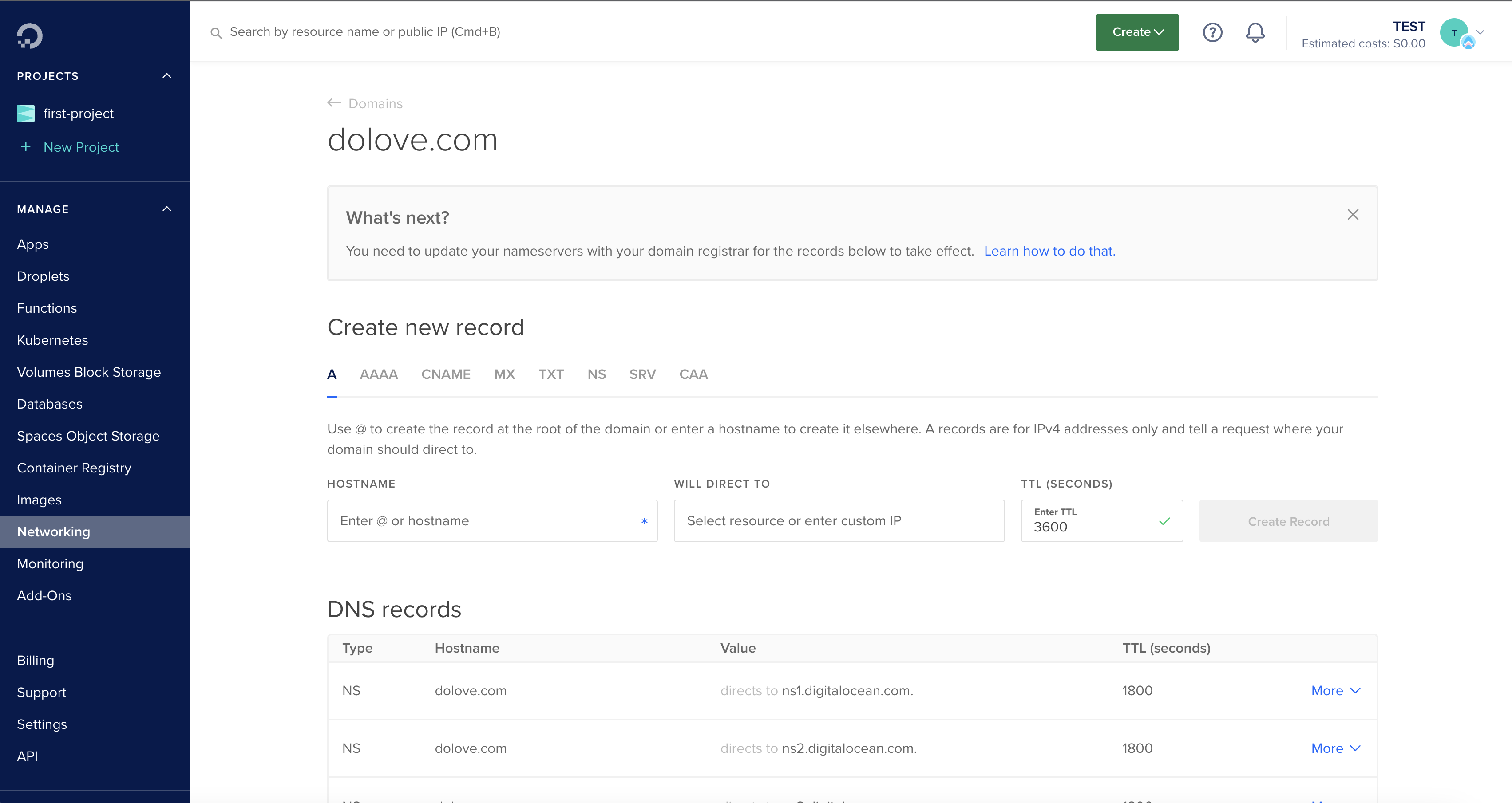Viewport: 1512px width, 803px height.
Task: Click New Project in sidebar
Action: [x=81, y=147]
